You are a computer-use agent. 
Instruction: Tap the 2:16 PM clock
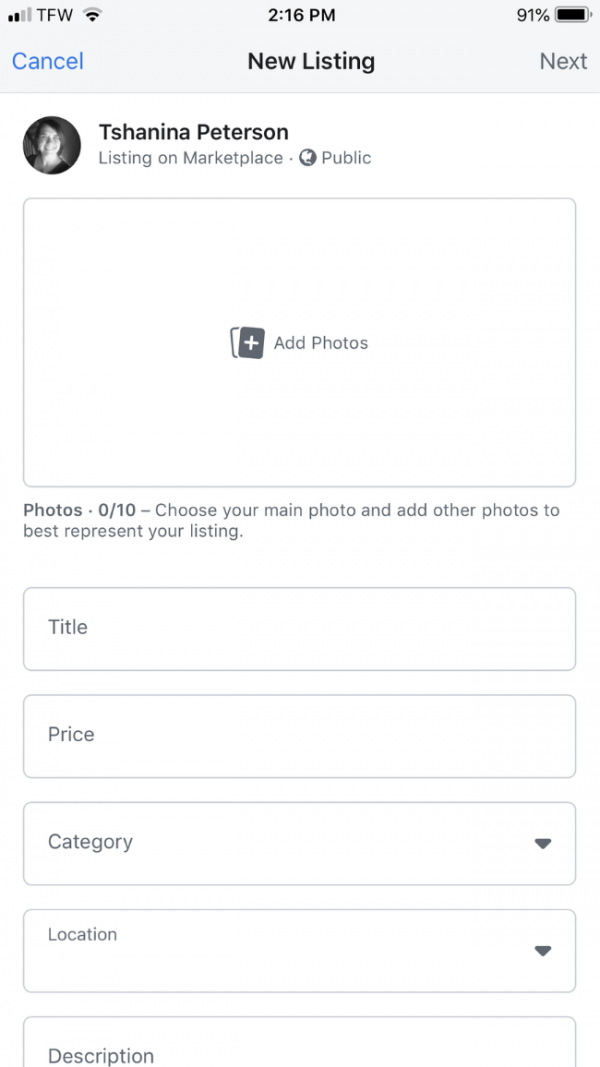(300, 15)
